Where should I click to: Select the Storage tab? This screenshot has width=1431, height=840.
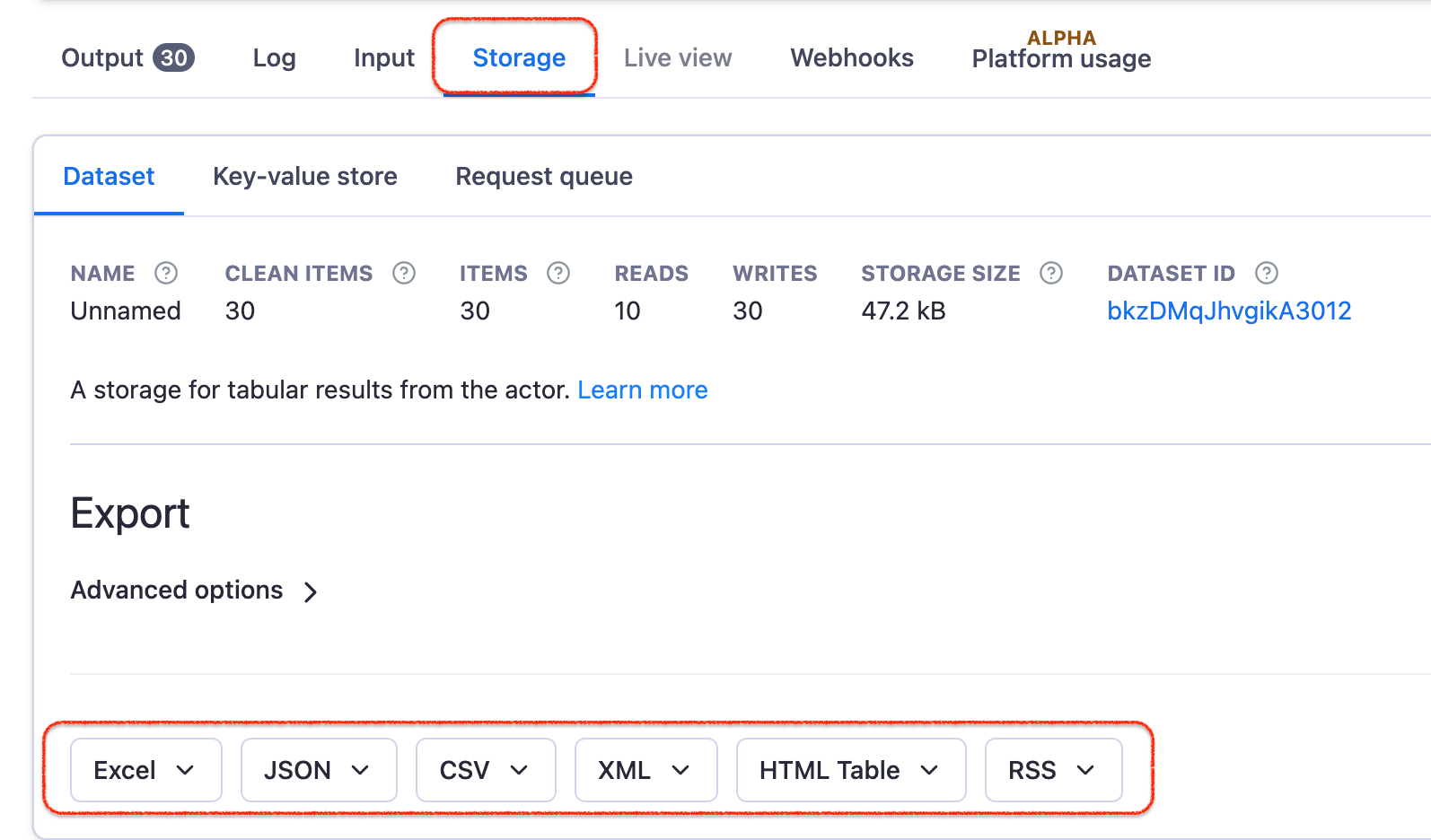pyautogui.click(x=519, y=57)
